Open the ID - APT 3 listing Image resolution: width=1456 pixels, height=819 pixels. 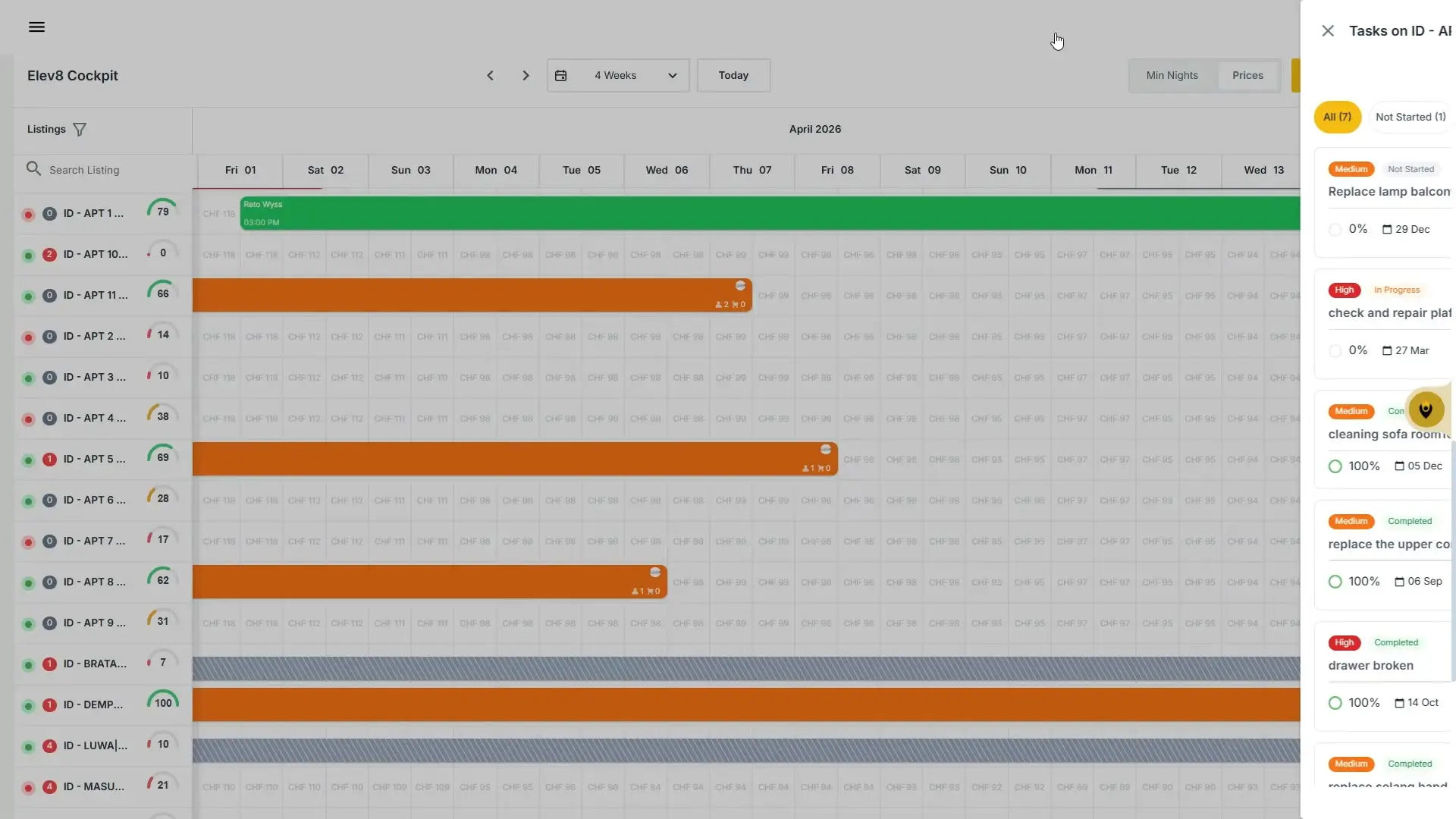point(94,377)
